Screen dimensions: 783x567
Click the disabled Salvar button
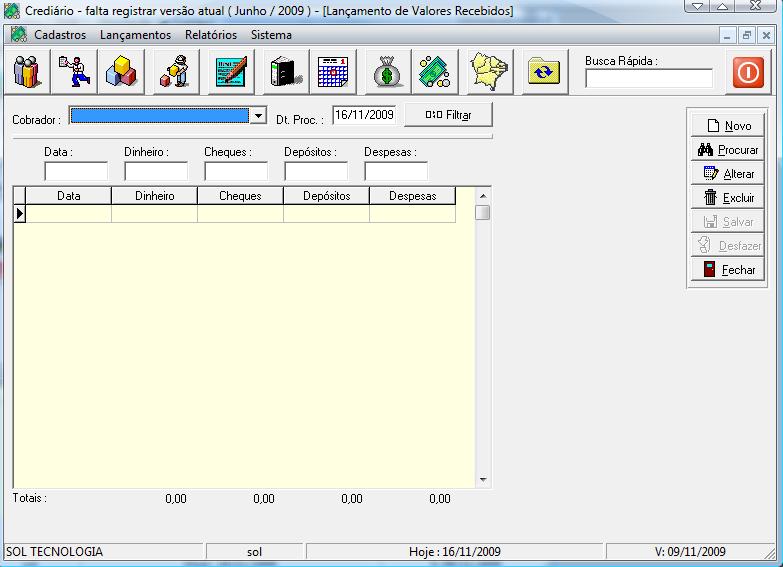(x=728, y=221)
